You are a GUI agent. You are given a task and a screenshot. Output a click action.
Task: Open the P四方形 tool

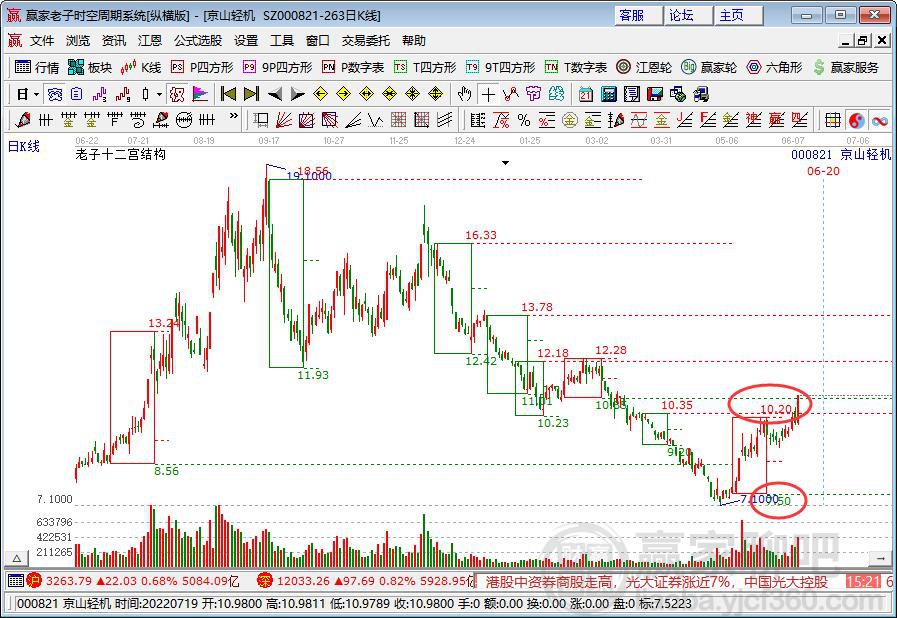pos(203,68)
